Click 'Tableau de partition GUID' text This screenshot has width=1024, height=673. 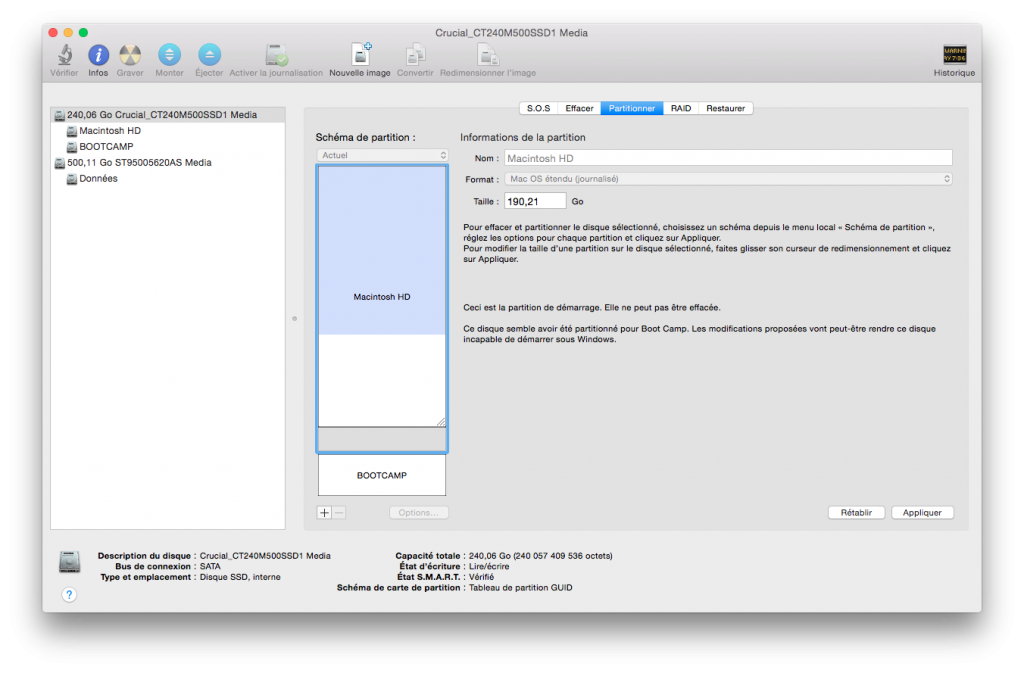point(520,587)
